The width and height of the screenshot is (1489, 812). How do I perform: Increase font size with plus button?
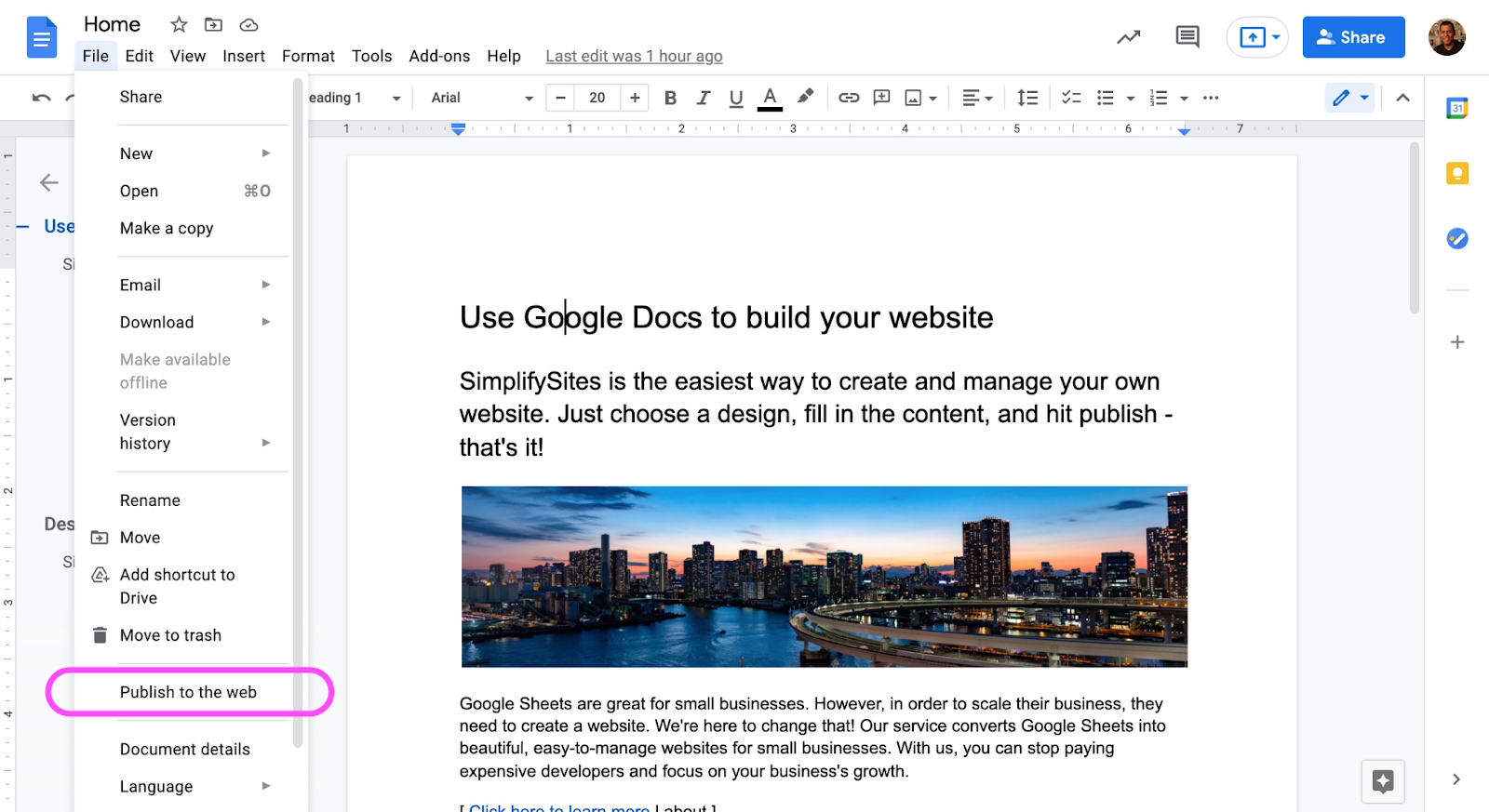pyautogui.click(x=635, y=98)
